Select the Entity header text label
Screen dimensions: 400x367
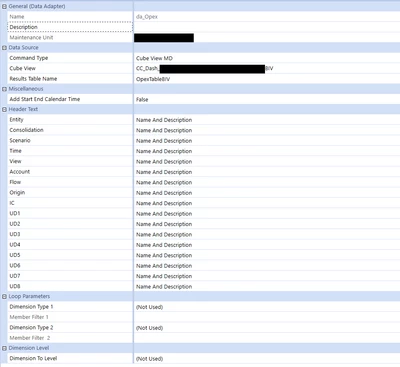pos(16,120)
